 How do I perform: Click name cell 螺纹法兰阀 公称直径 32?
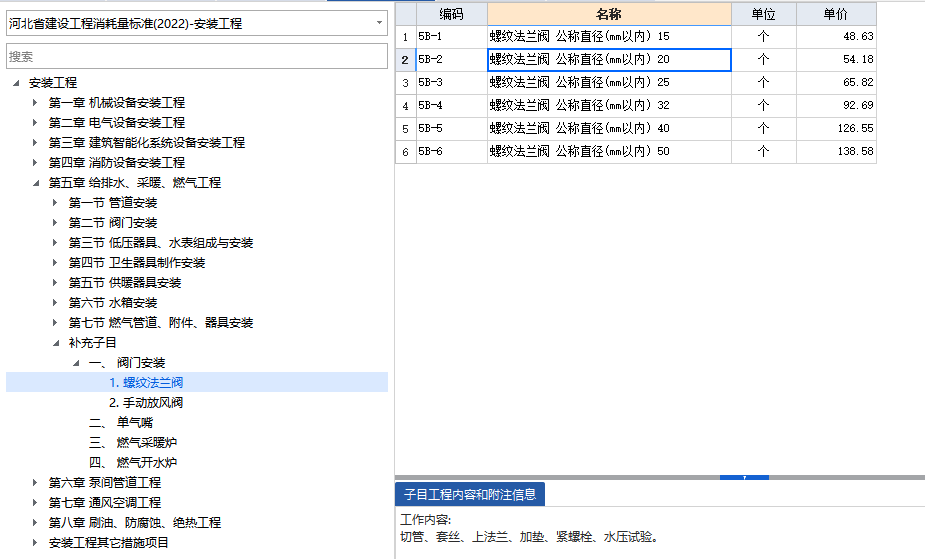pos(609,106)
